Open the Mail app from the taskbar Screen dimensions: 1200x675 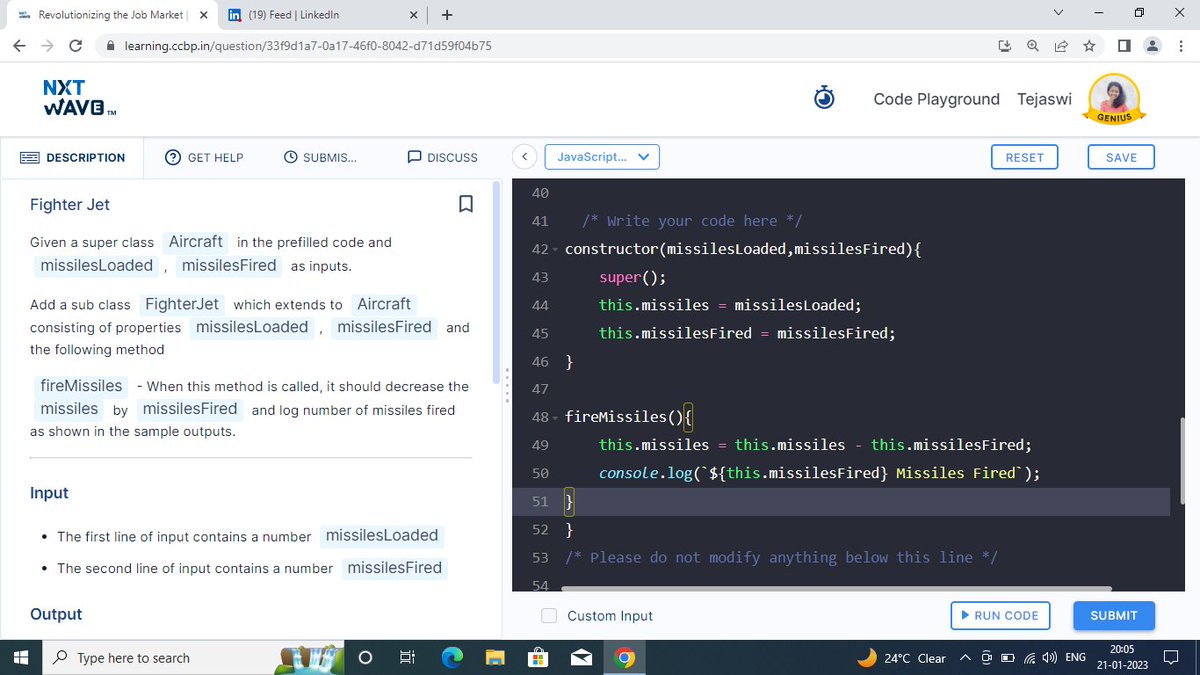tap(581, 657)
